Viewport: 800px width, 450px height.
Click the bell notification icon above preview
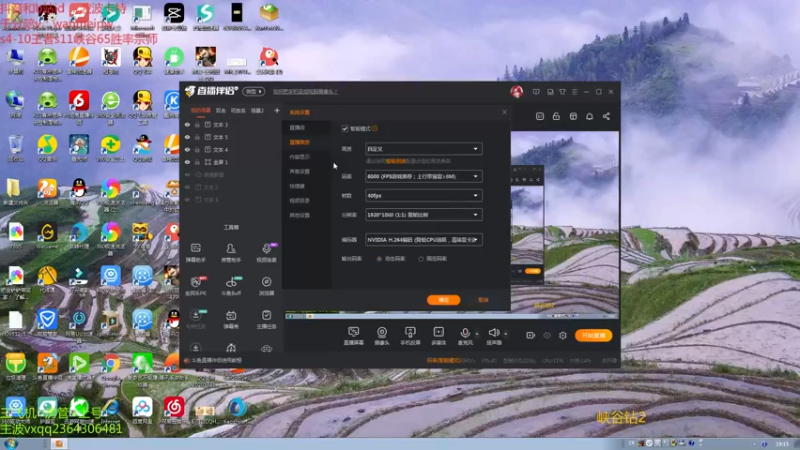[x=589, y=116]
